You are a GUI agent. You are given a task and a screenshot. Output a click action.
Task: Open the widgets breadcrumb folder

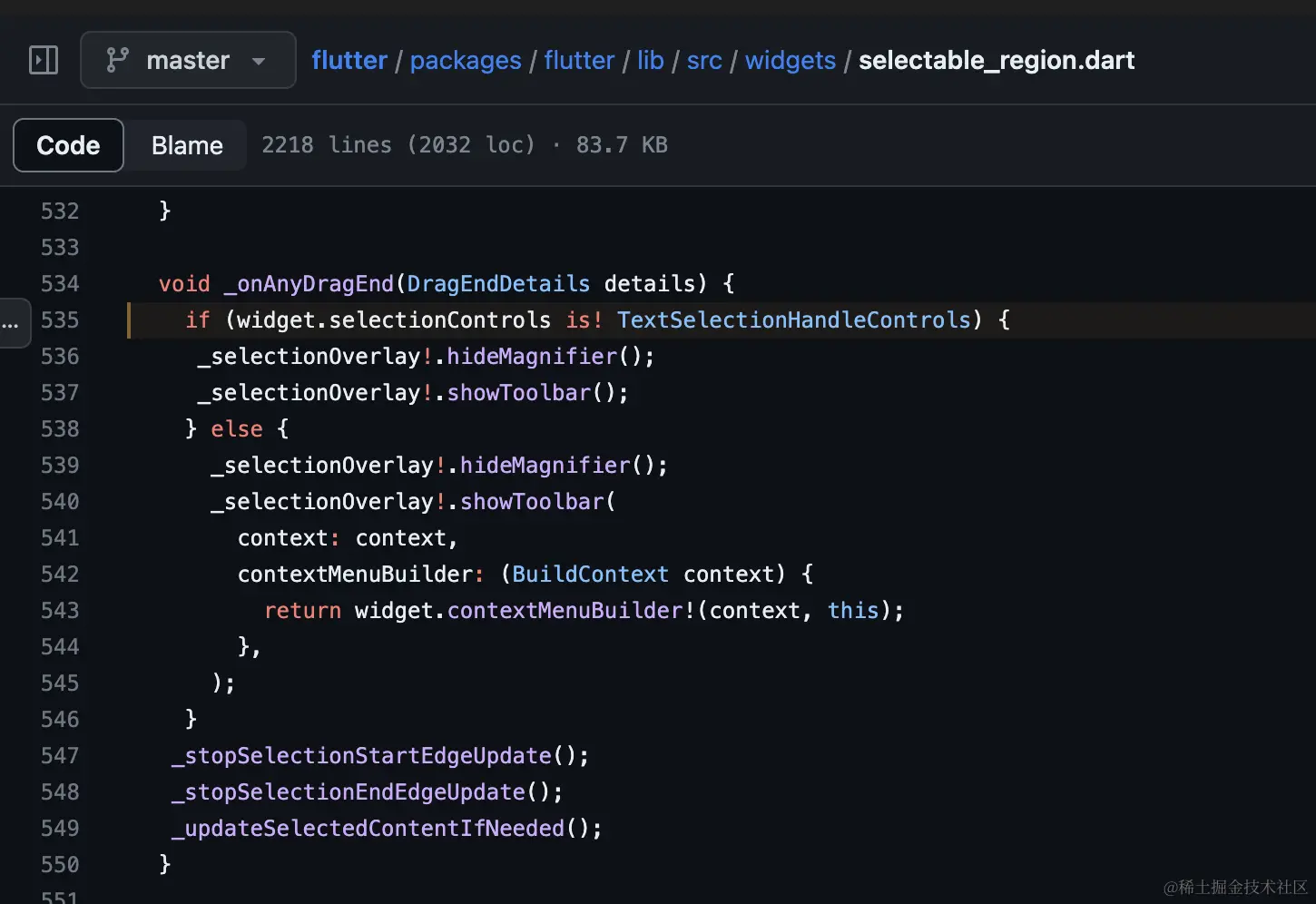791,60
